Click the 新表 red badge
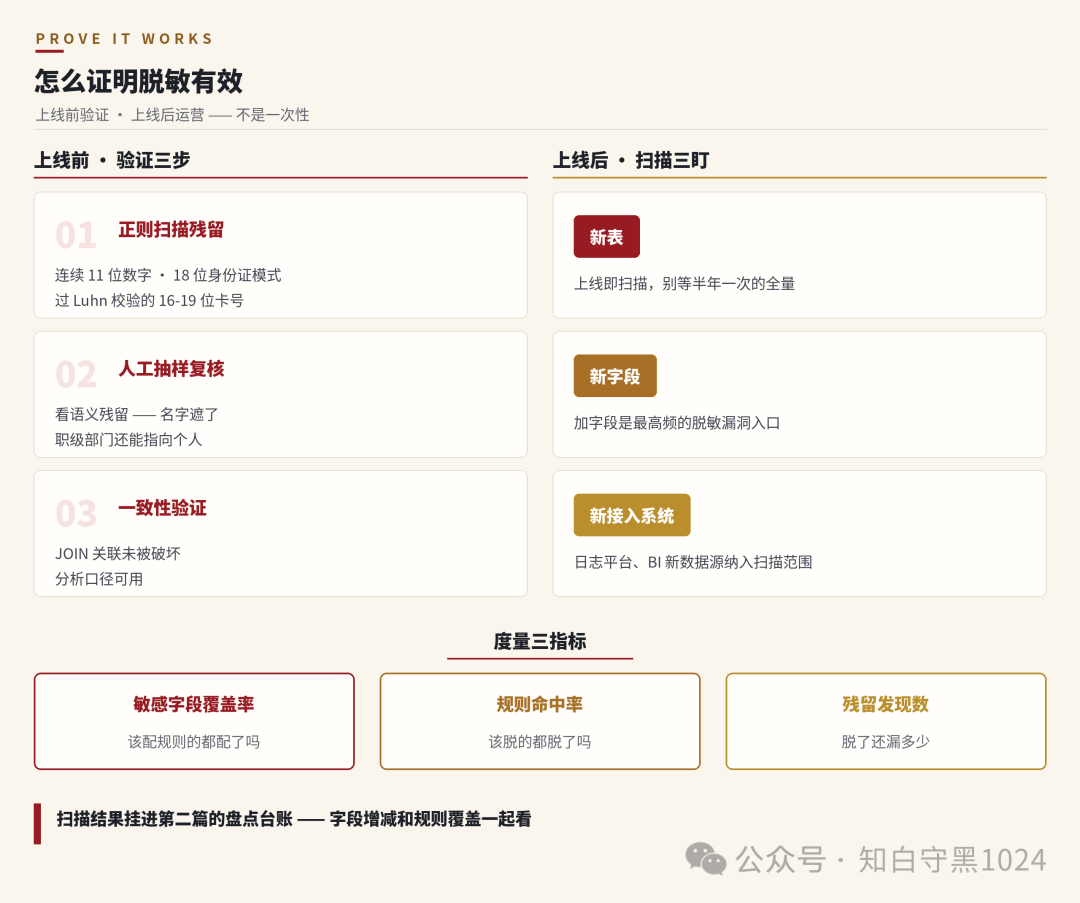The image size is (1080, 903). coord(606,236)
